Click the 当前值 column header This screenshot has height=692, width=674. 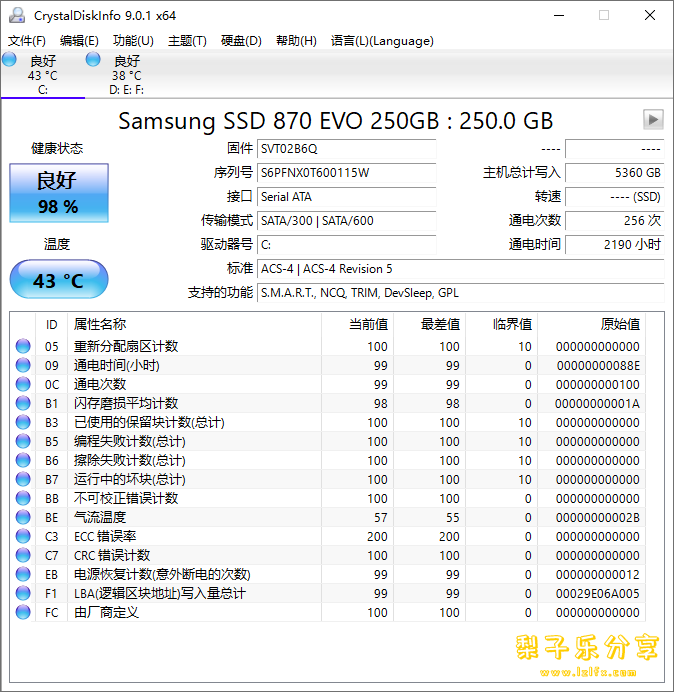[358, 325]
